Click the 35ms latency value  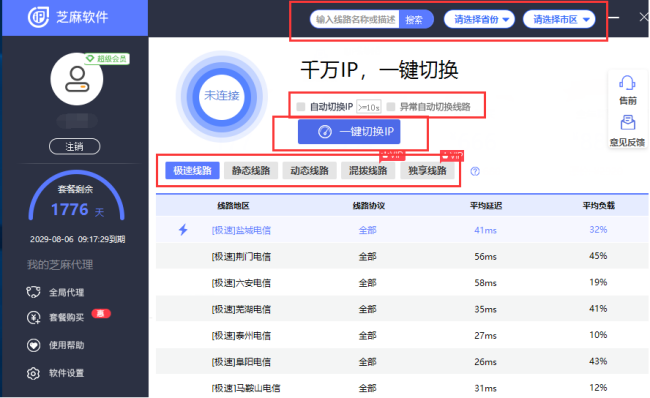point(485,309)
